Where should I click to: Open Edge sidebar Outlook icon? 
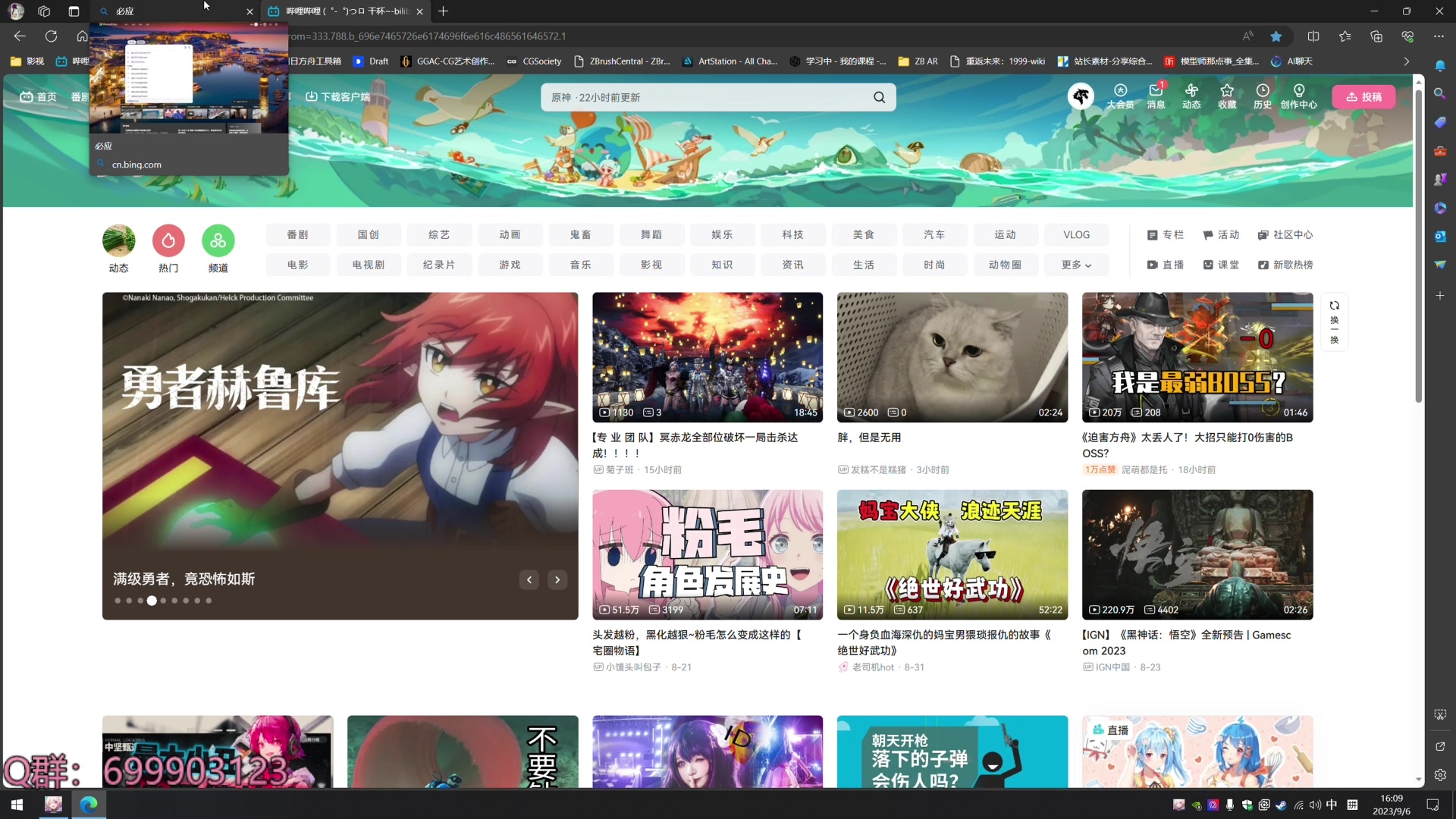[x=1440, y=237]
